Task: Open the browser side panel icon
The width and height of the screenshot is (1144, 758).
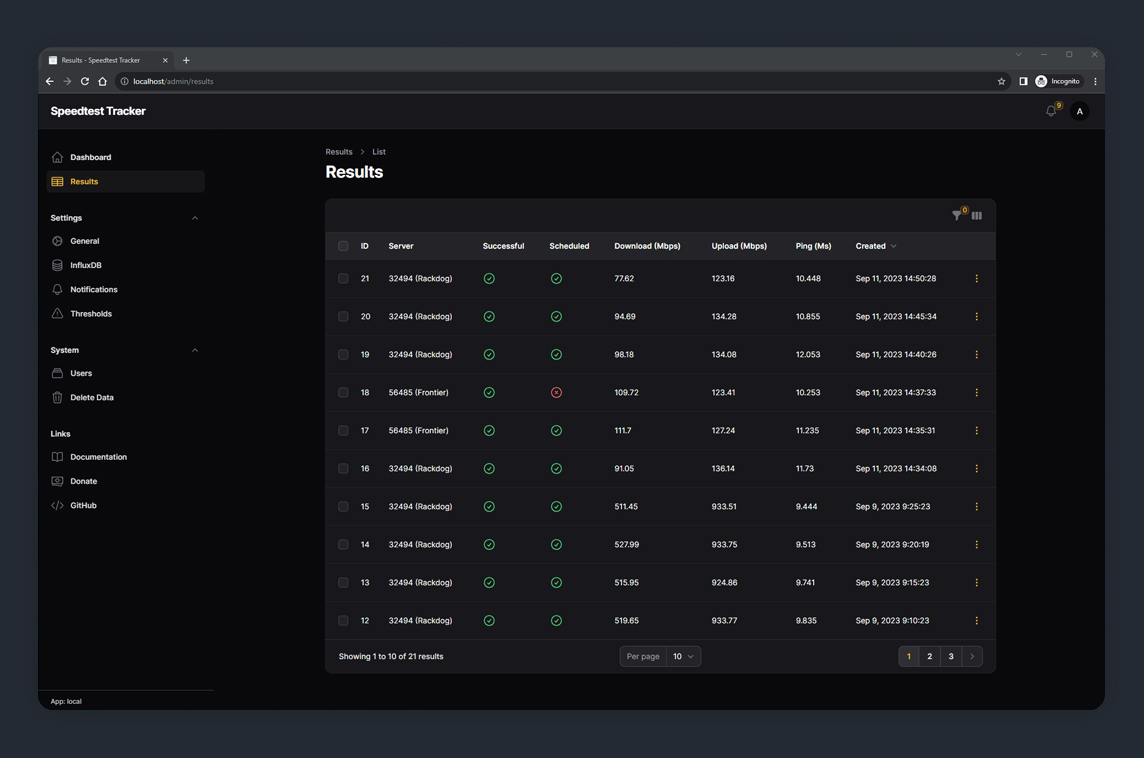Action: (1023, 81)
